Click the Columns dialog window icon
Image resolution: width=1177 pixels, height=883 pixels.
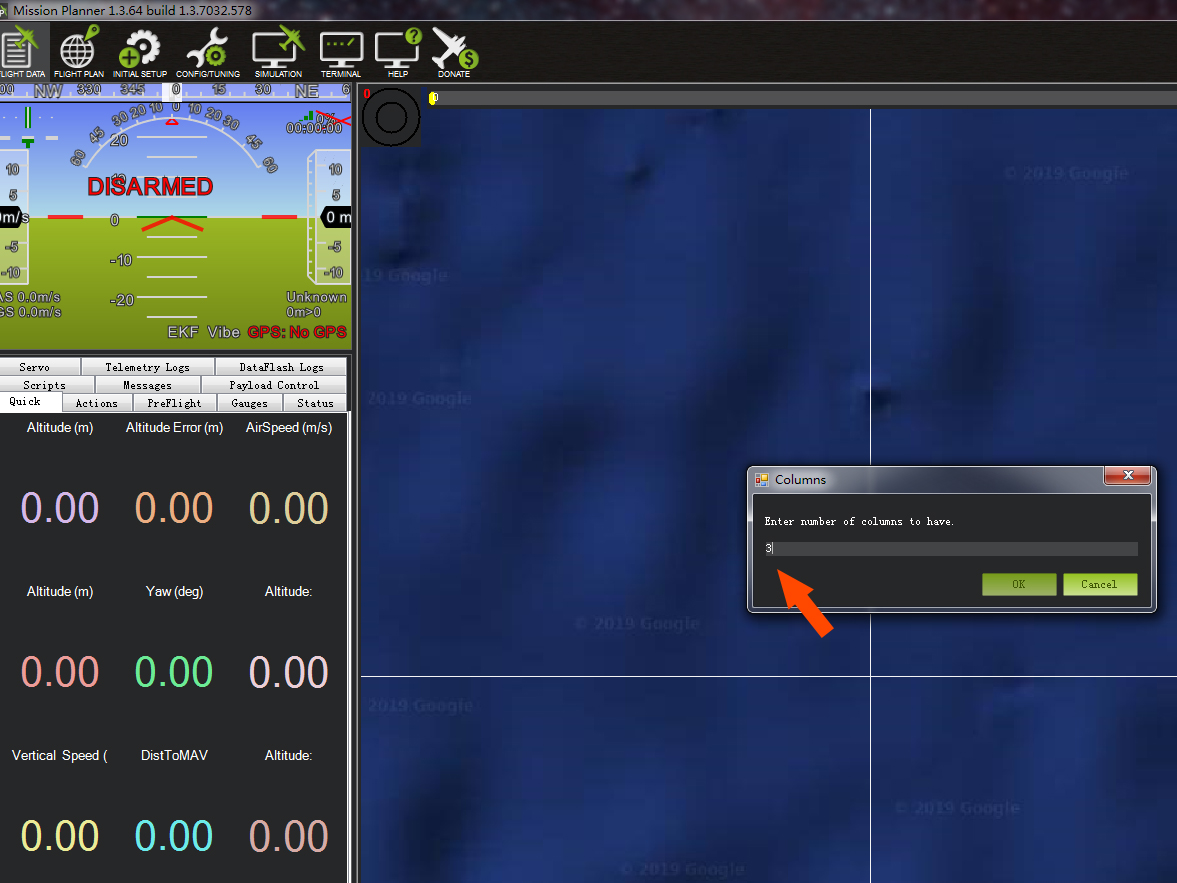(x=762, y=480)
